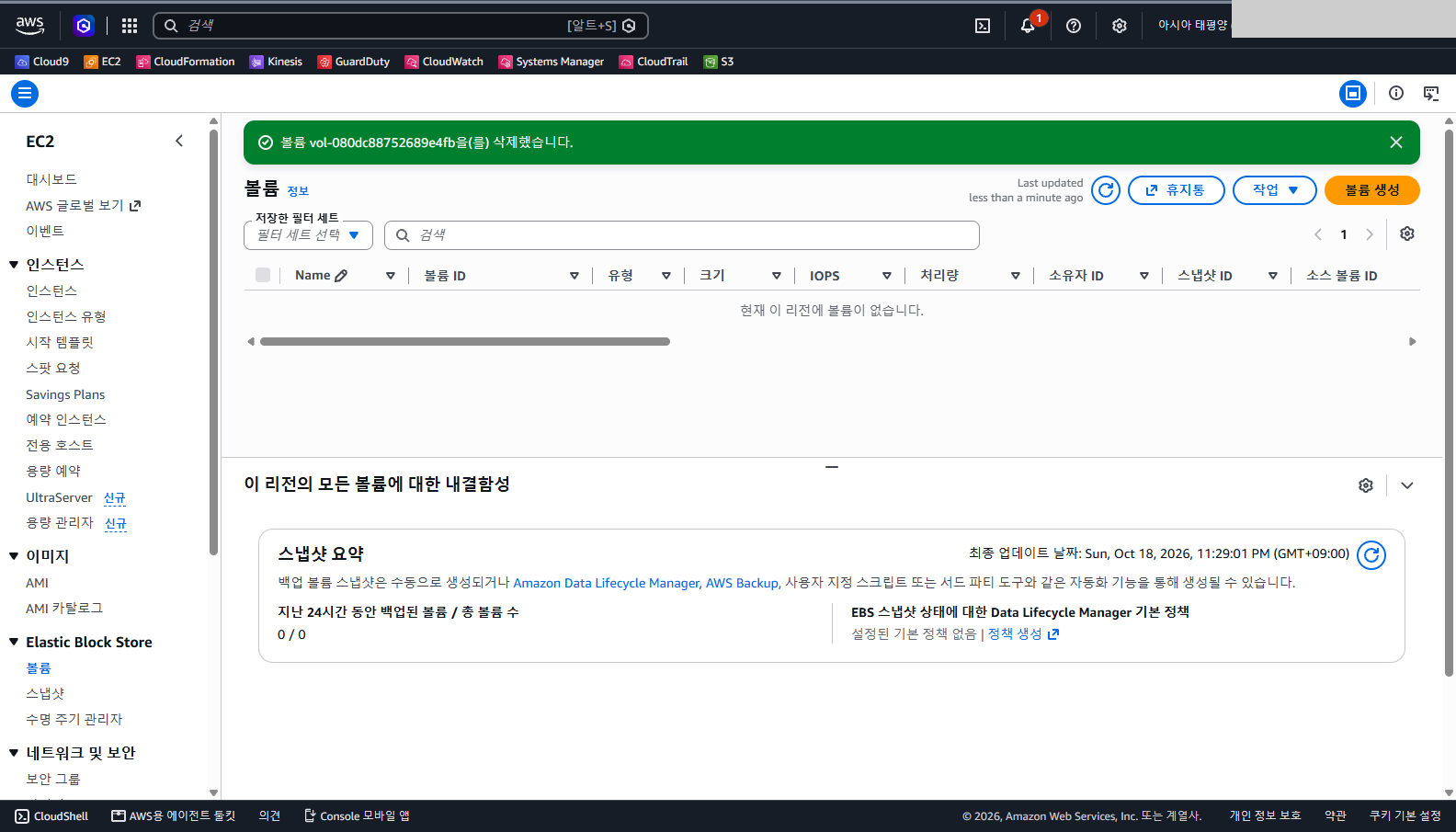Open CloudShell in the footer

(x=51, y=816)
